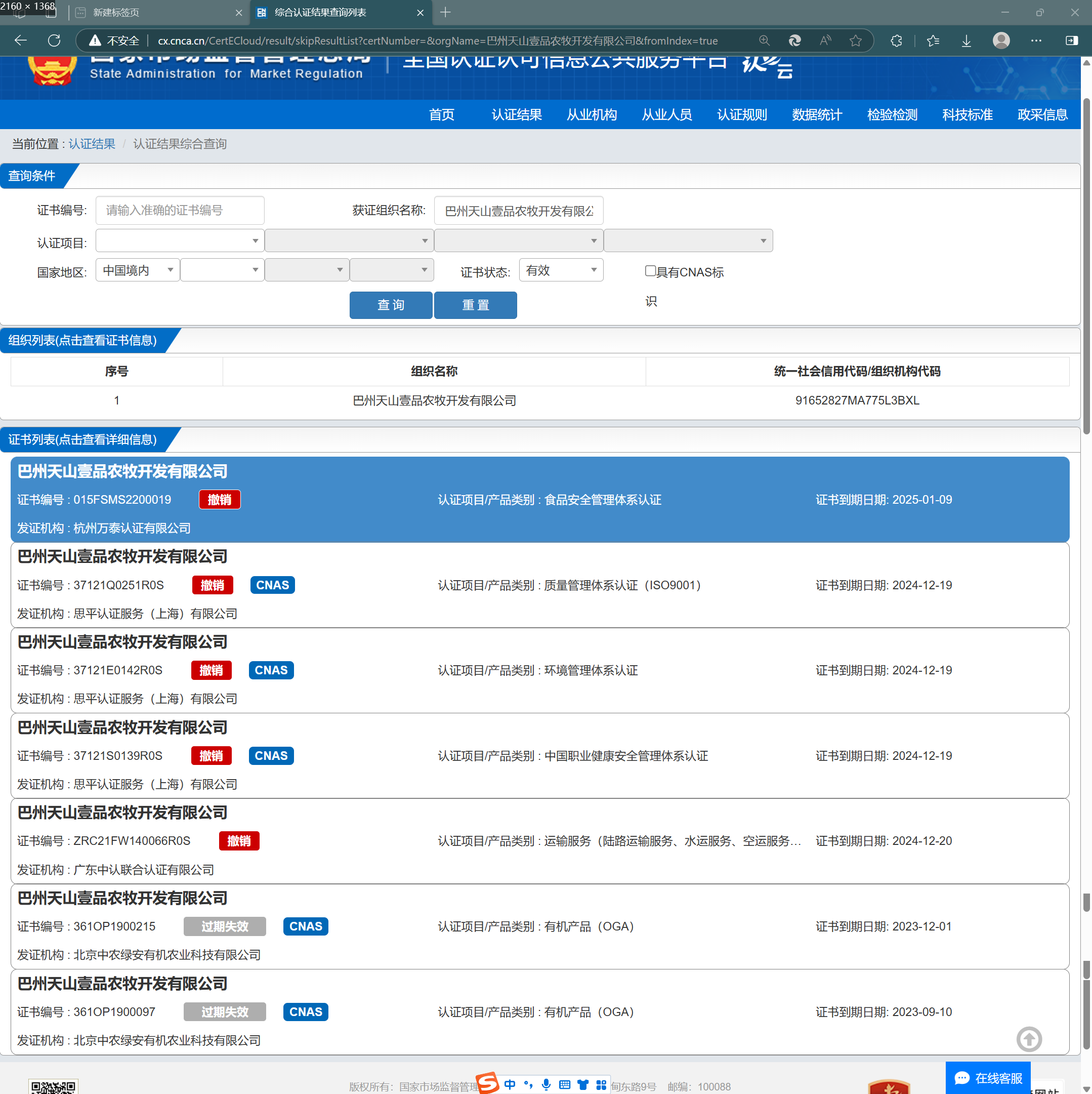Toggle the browser sidebar icon
Image resolution: width=1092 pixels, height=1094 pixels.
1071,40
